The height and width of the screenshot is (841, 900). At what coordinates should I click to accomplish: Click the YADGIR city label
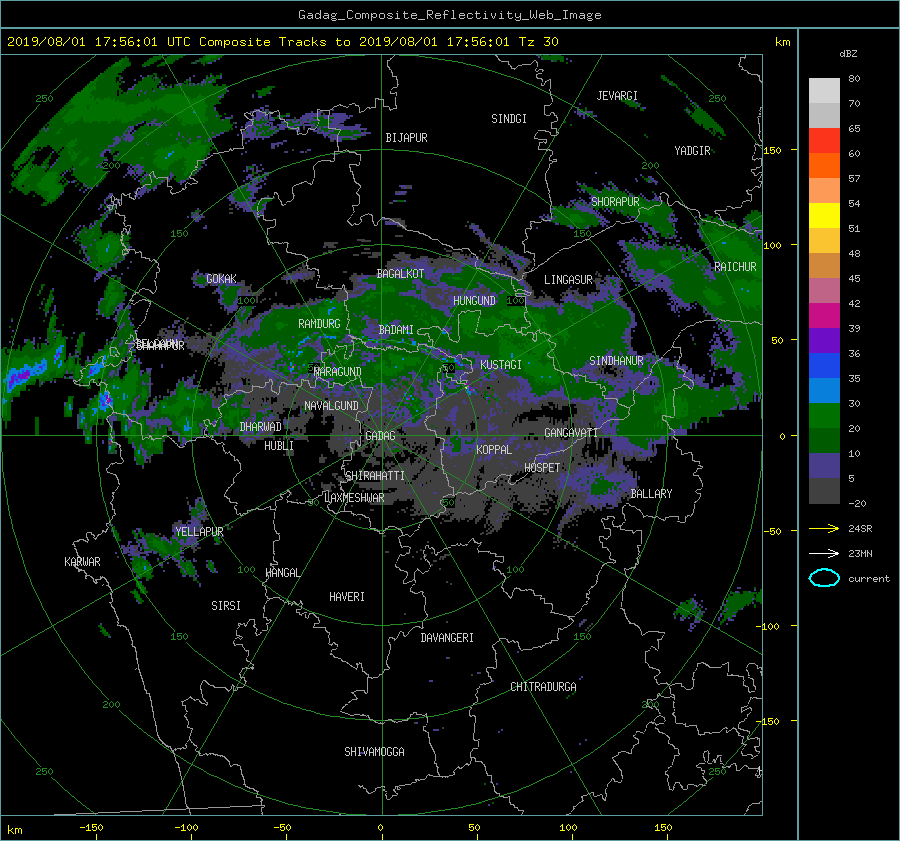point(692,151)
